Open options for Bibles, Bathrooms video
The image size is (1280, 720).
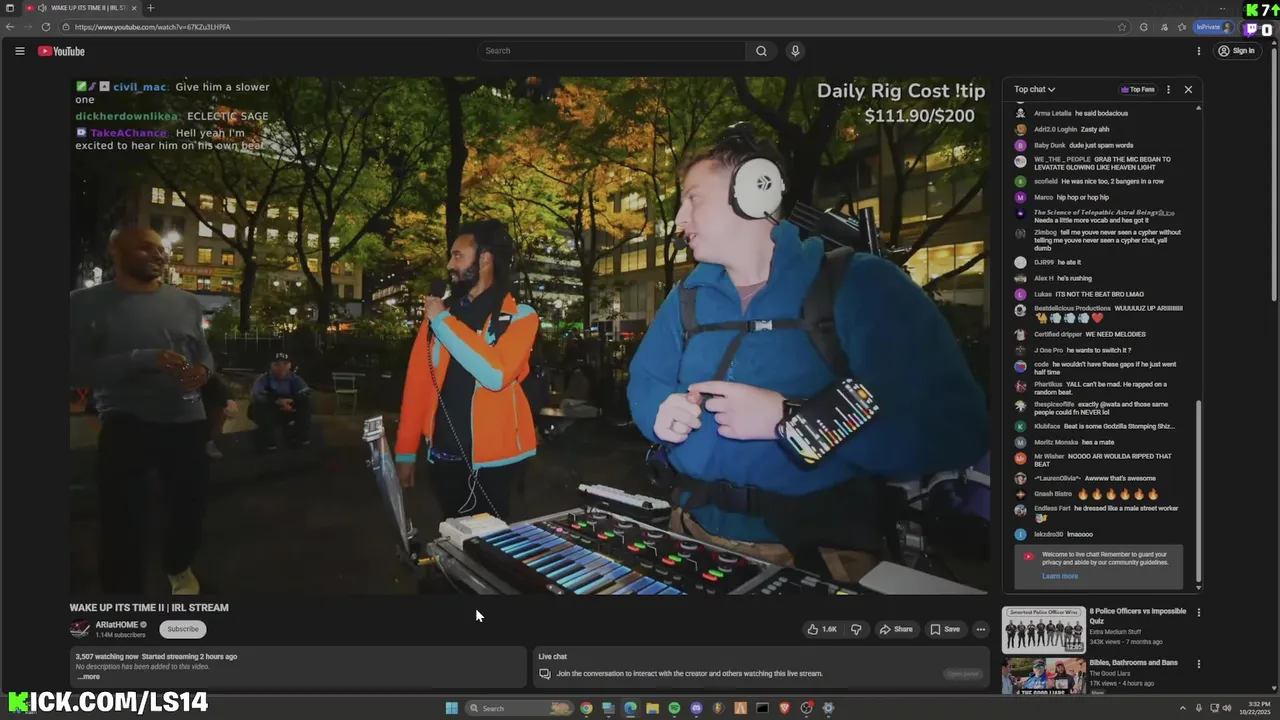tap(1198, 664)
